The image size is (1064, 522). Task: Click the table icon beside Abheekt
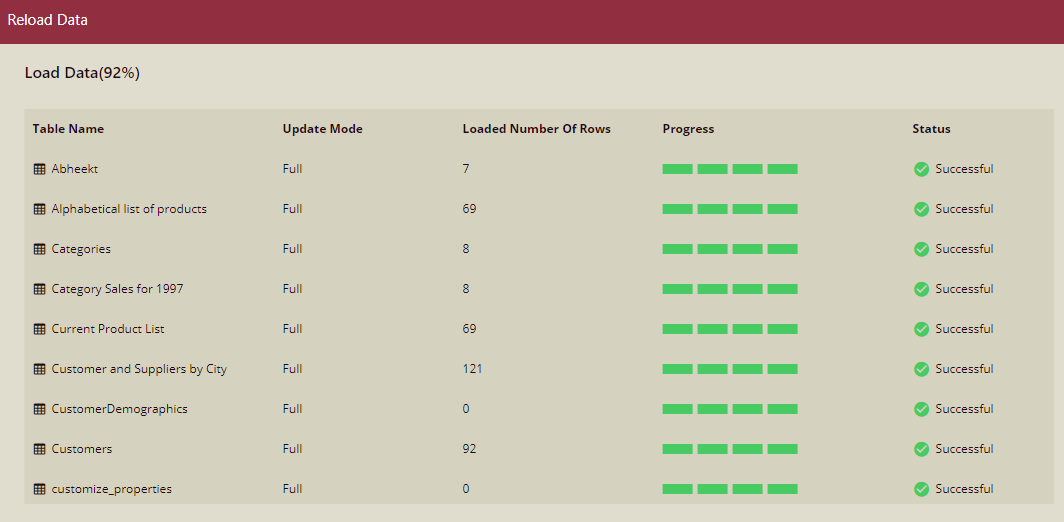coord(40,169)
